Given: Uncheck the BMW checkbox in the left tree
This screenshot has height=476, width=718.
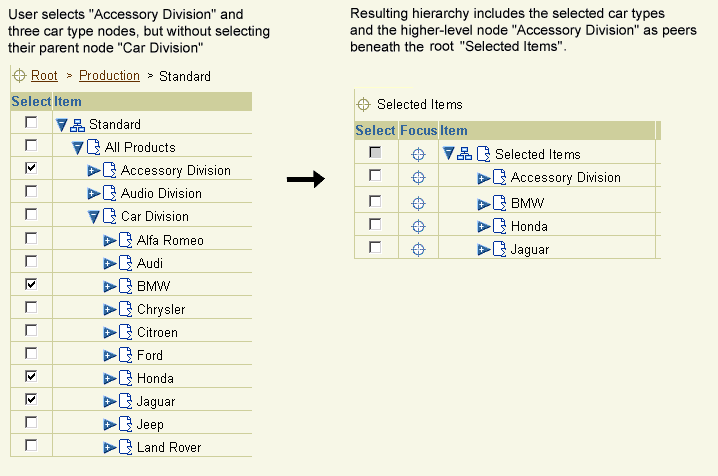Looking at the screenshot, I should click(x=31, y=284).
